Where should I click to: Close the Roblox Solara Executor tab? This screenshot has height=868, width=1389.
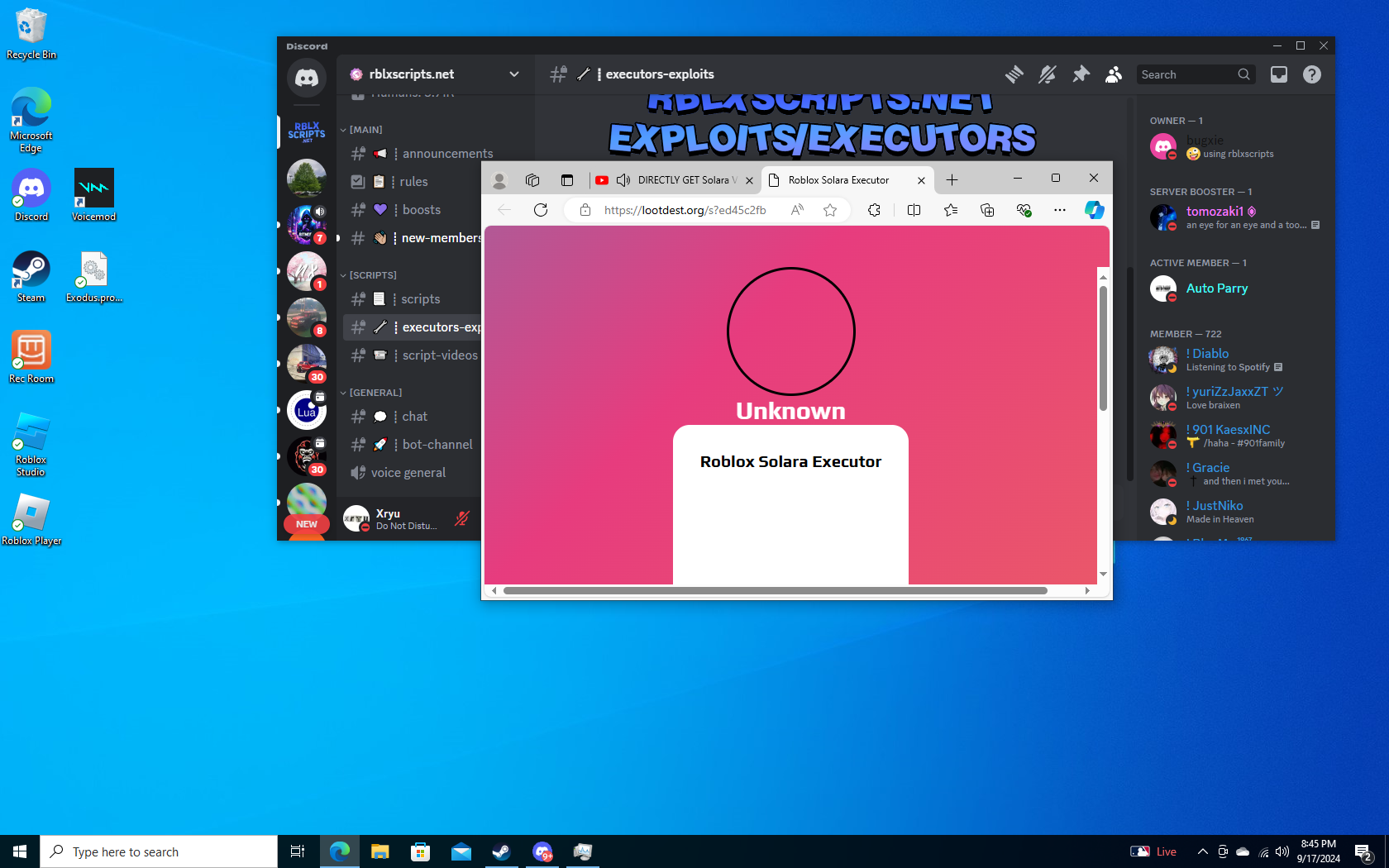(921, 180)
